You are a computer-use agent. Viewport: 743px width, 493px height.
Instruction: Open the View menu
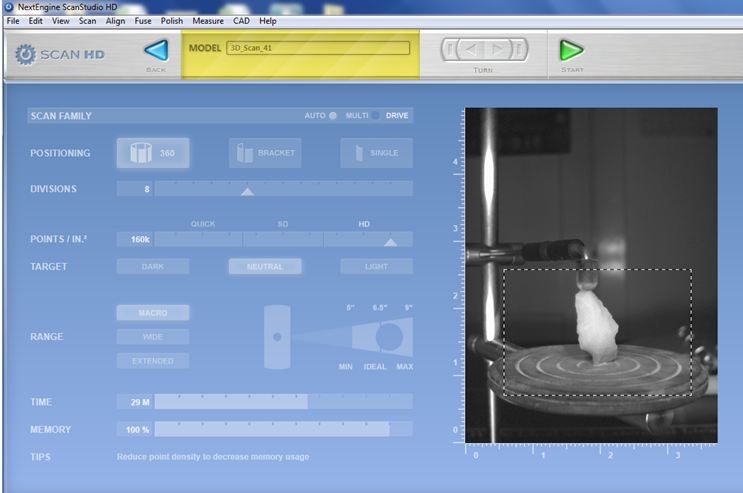pyautogui.click(x=61, y=21)
